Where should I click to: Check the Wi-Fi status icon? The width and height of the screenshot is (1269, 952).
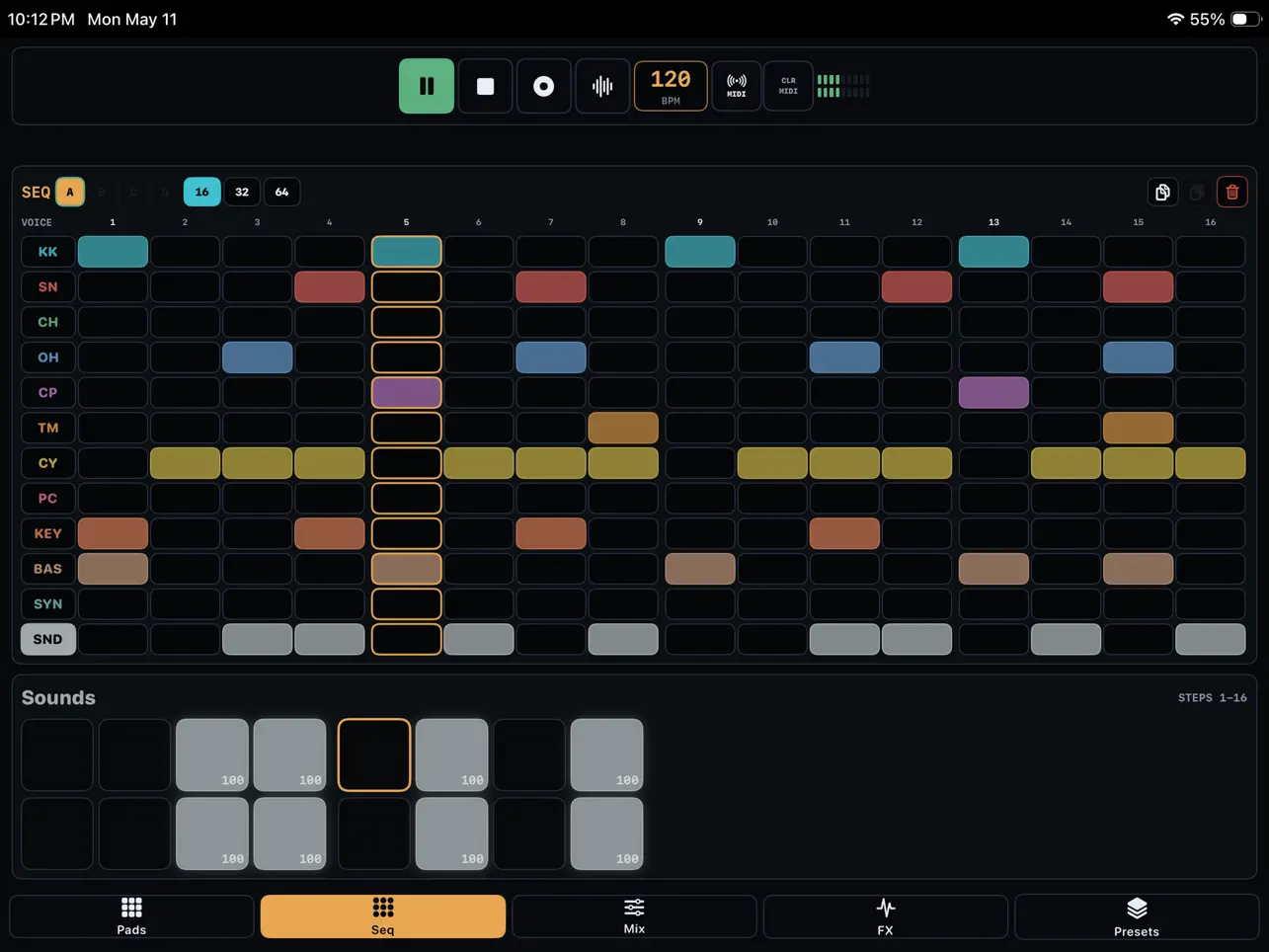click(1175, 19)
